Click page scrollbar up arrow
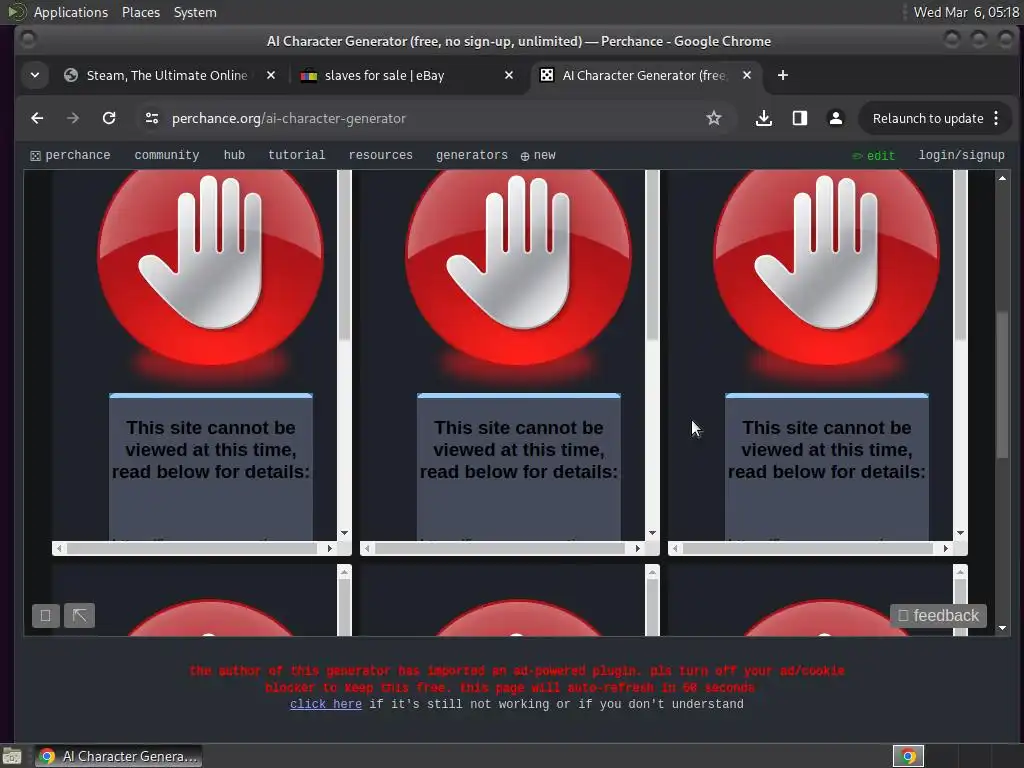Screen dimensions: 1024x768 1002,178
